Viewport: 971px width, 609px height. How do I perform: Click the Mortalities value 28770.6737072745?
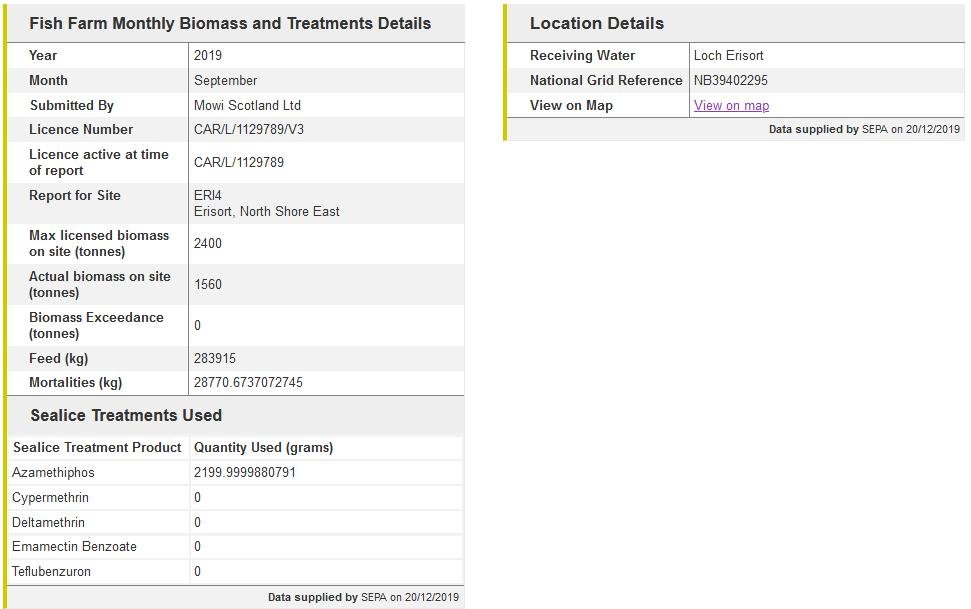coord(248,382)
